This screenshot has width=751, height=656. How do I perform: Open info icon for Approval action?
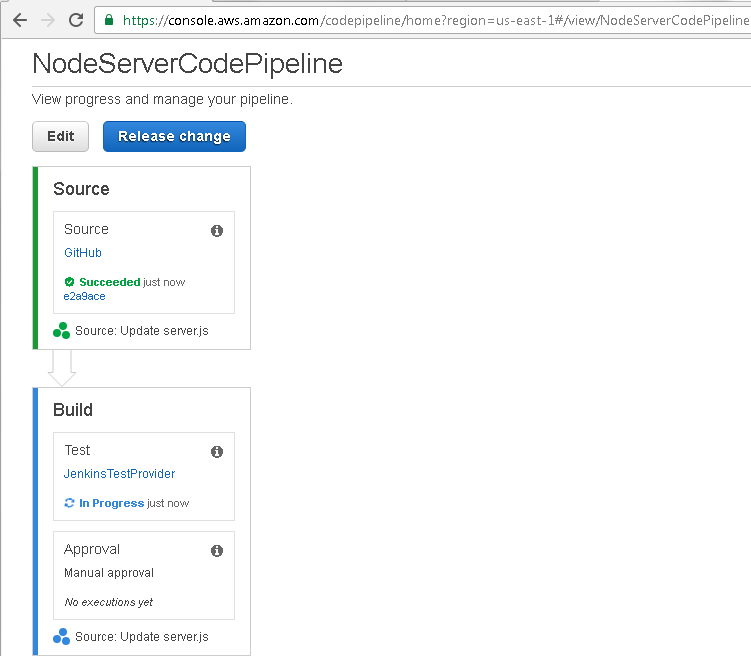pyautogui.click(x=217, y=551)
